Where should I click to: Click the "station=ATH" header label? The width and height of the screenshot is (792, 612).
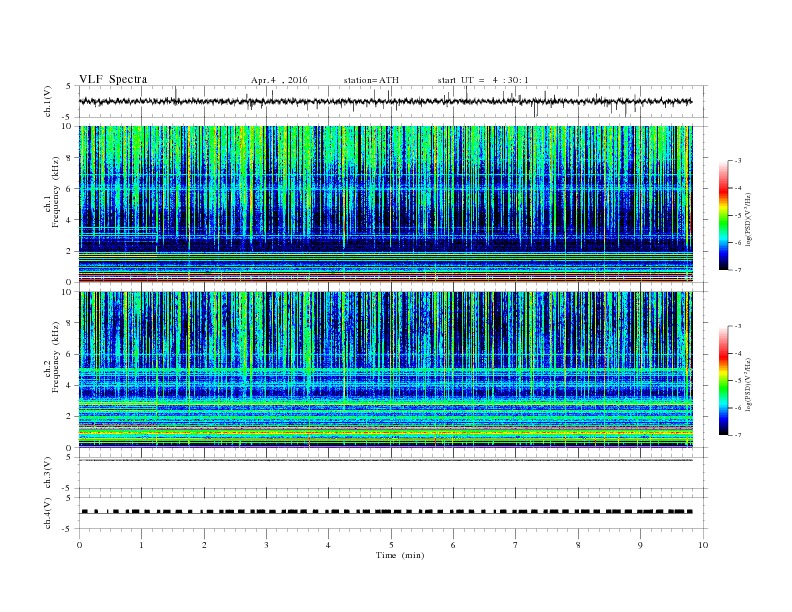pyautogui.click(x=371, y=80)
